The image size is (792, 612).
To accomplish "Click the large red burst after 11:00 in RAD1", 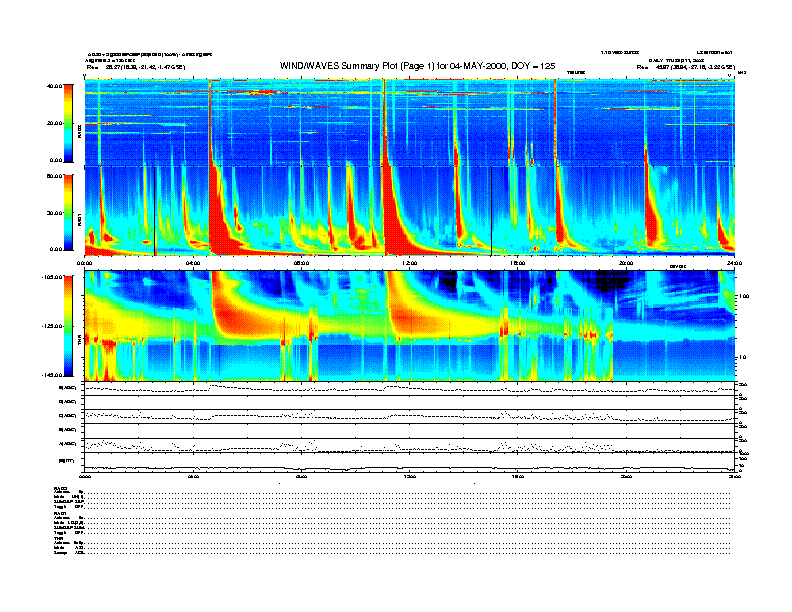I will point(395,222).
